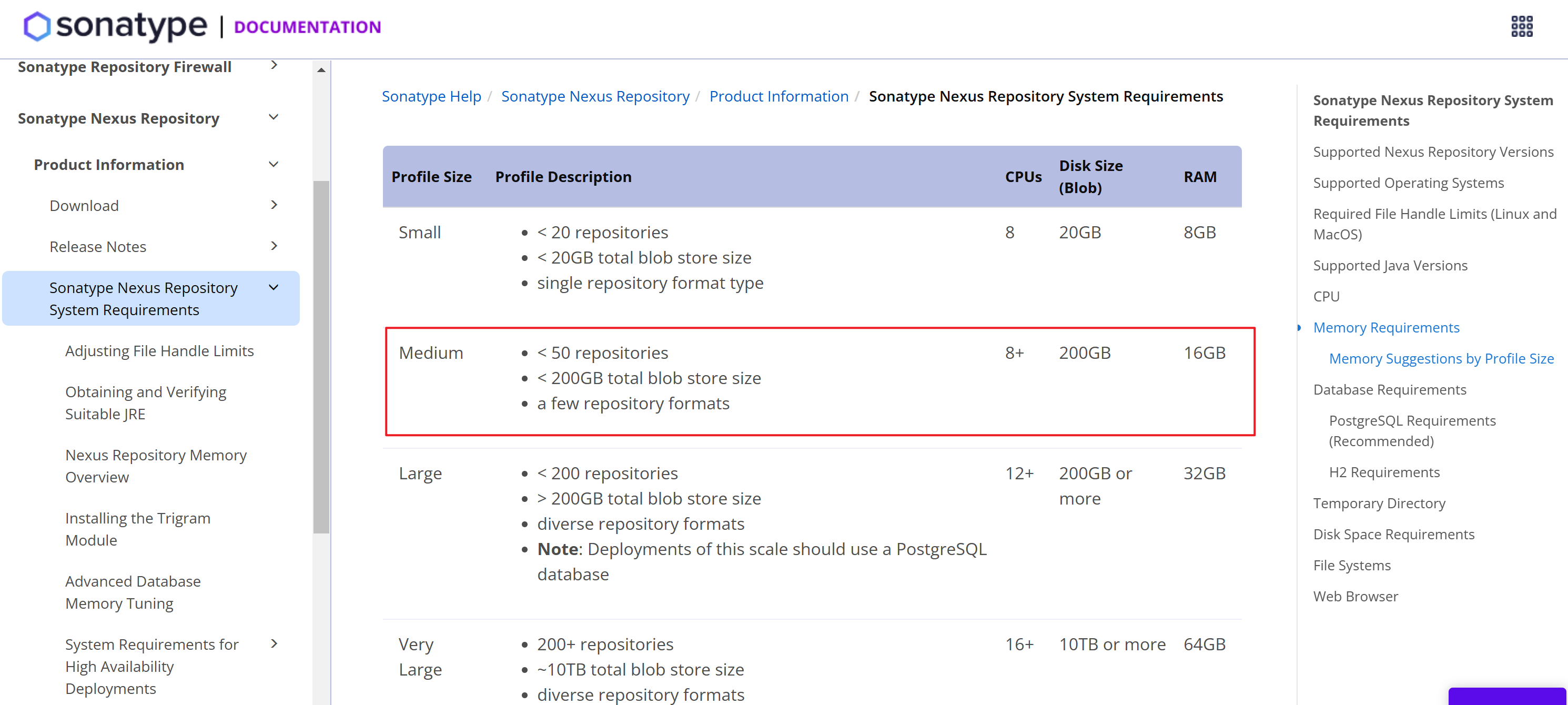Click the scroll-up arrow in the sidebar
Image resolution: width=1568 pixels, height=705 pixels.
[x=321, y=70]
